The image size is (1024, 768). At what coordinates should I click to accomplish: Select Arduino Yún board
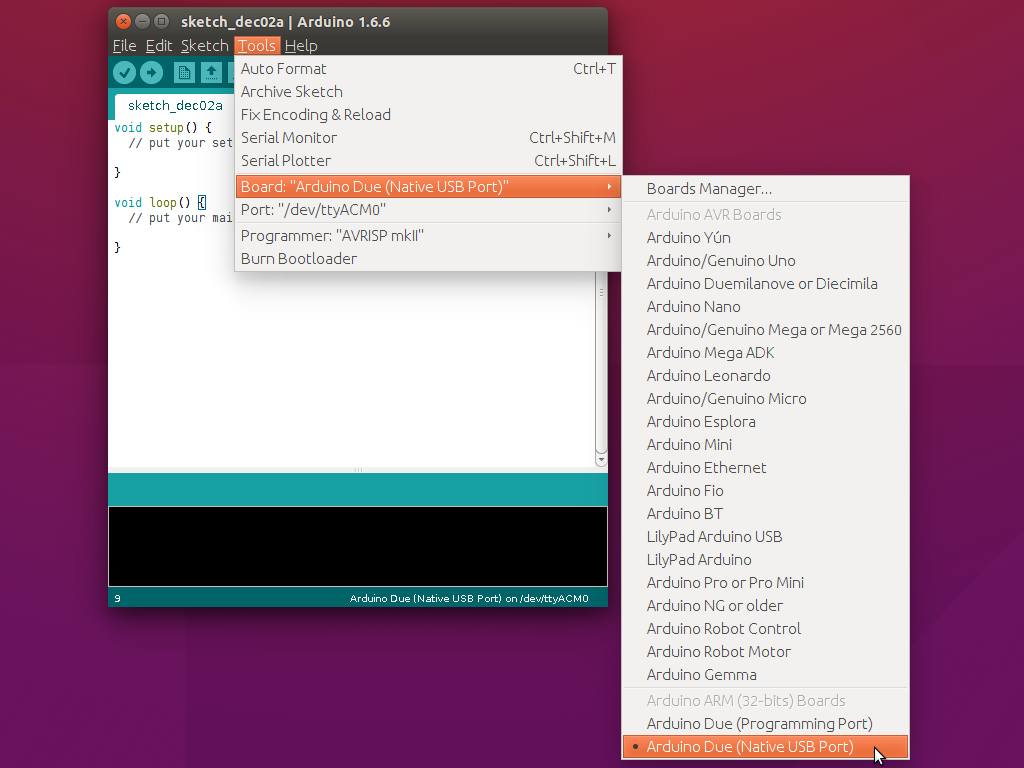(765, 238)
